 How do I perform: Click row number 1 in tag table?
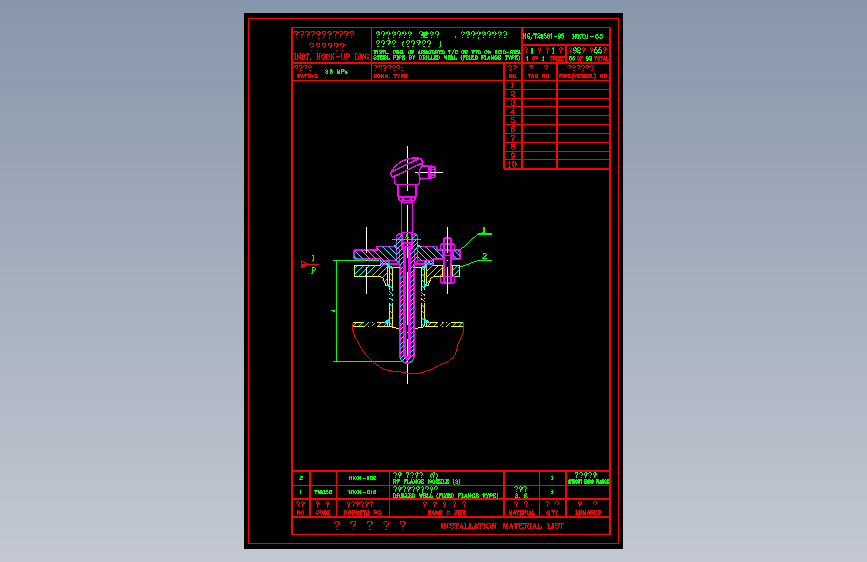pos(513,85)
